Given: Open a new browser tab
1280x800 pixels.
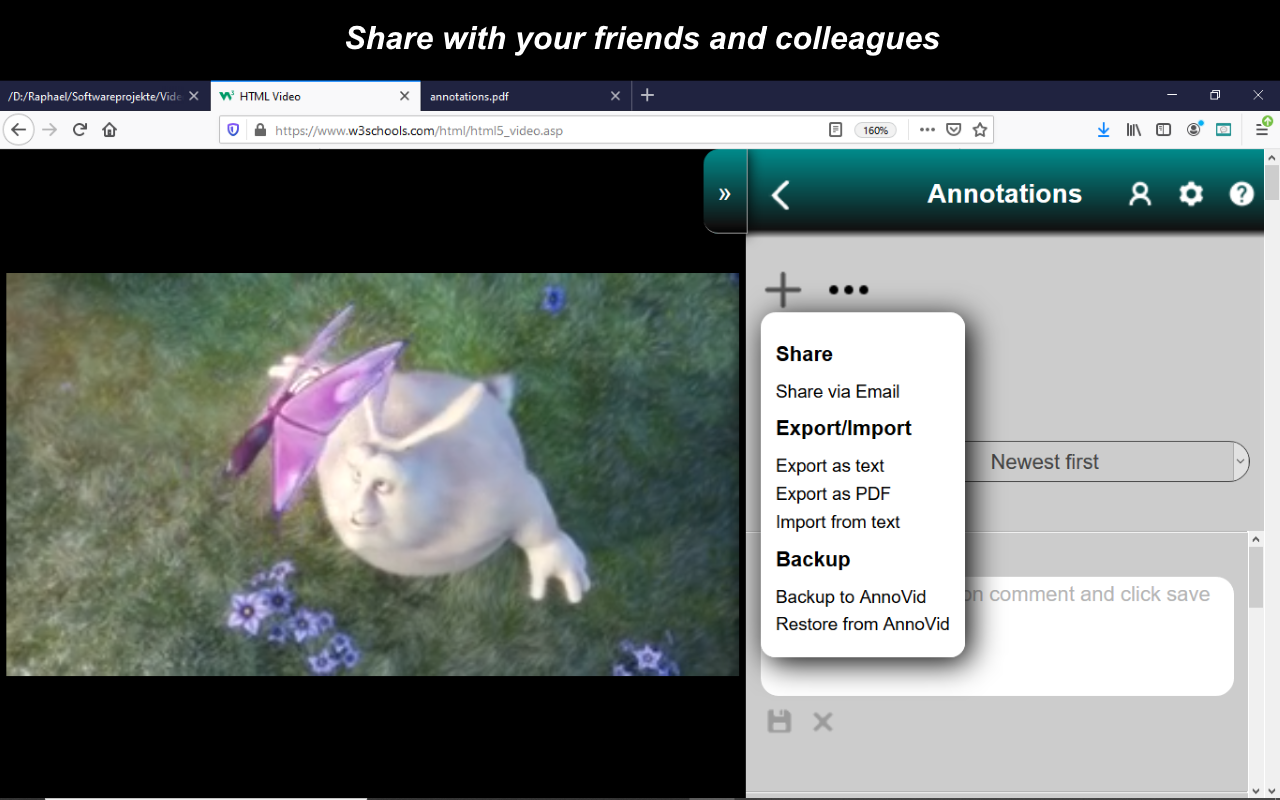Looking at the screenshot, I should (x=647, y=95).
